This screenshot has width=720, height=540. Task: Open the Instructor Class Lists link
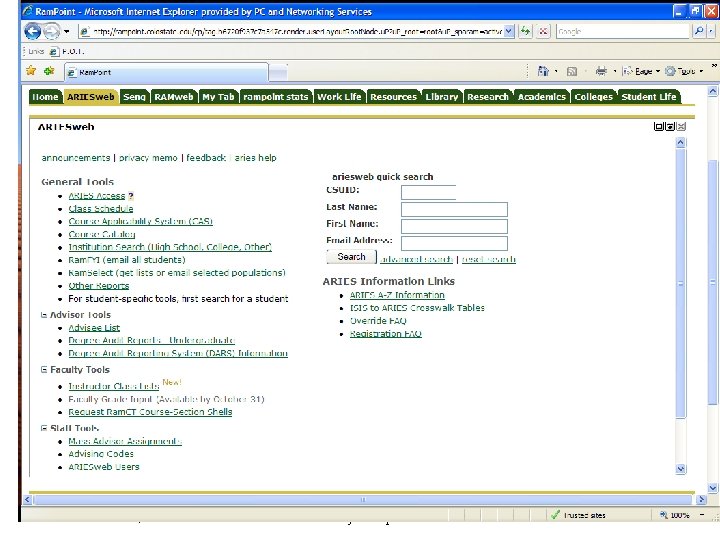coord(114,386)
